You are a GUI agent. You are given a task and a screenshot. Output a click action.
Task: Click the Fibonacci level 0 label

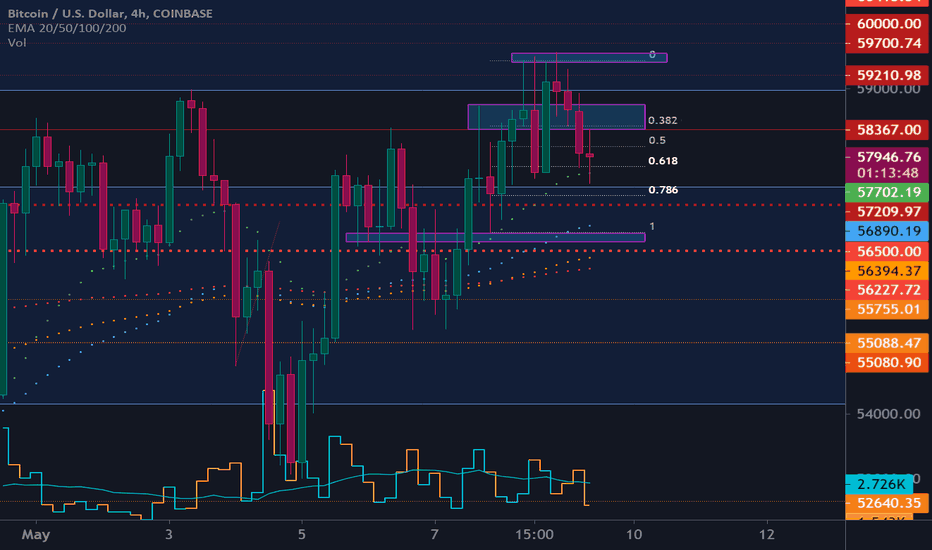pos(652,55)
